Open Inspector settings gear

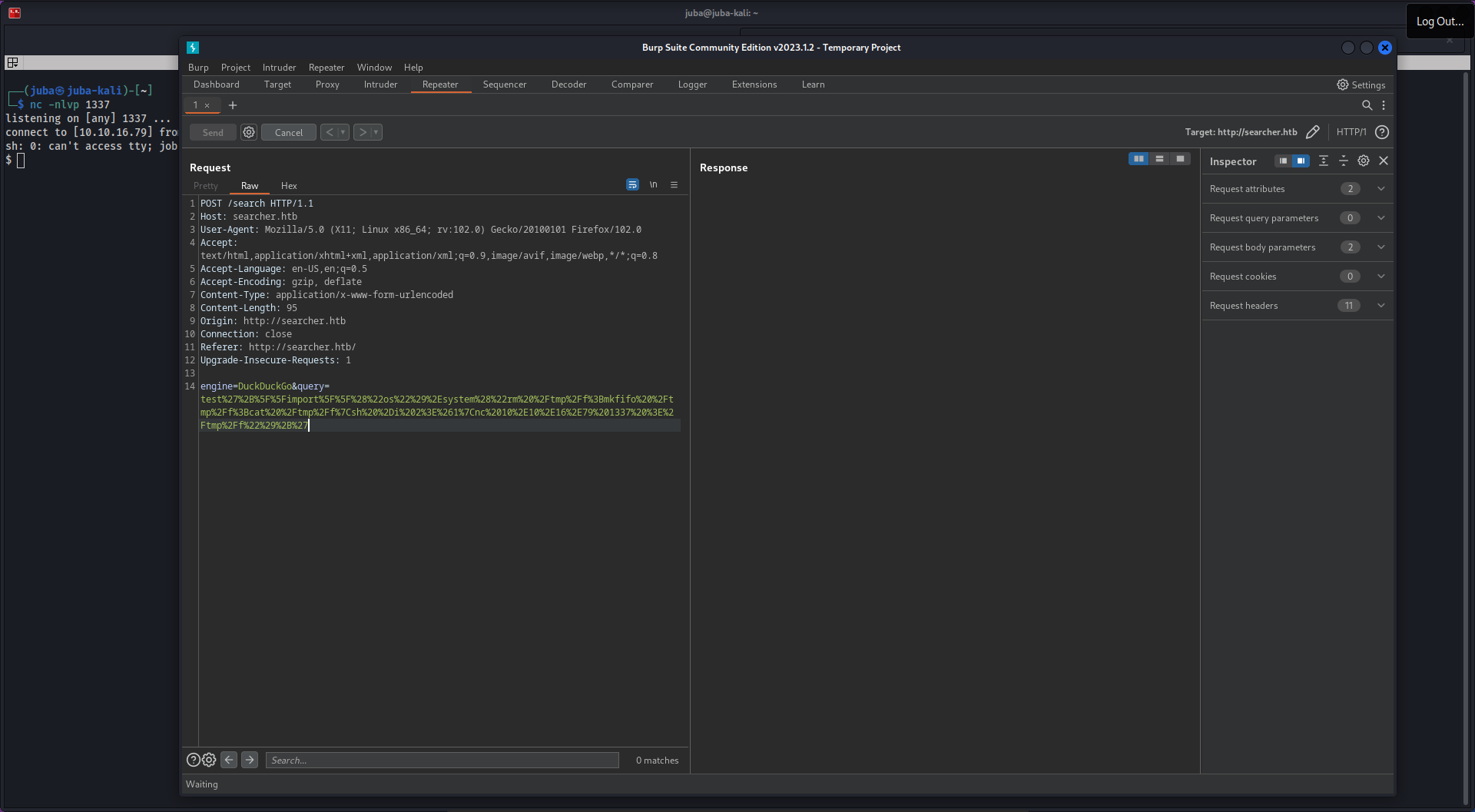pyautogui.click(x=1364, y=161)
